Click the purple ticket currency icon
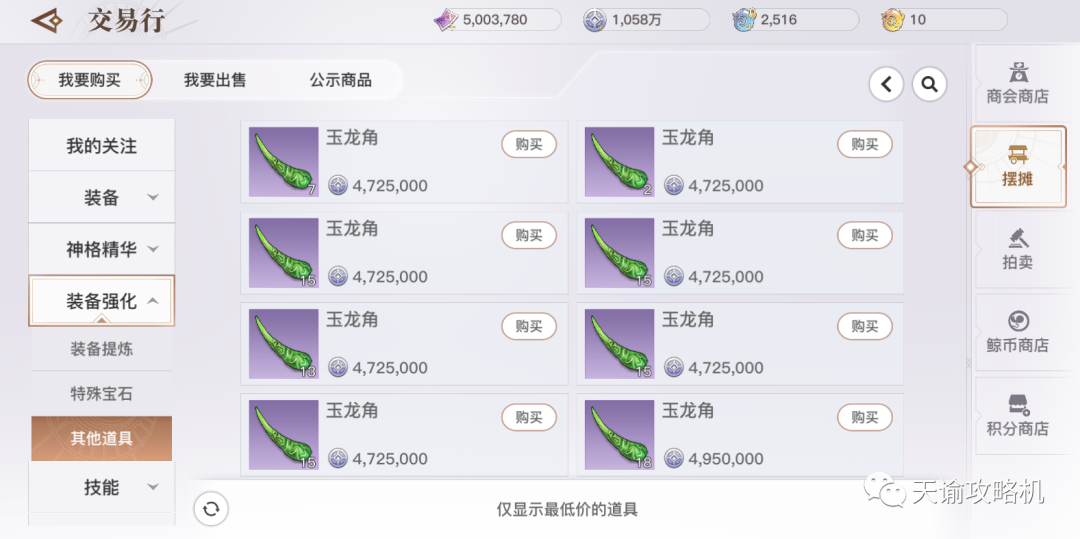The height and width of the screenshot is (539, 1080). click(446, 20)
